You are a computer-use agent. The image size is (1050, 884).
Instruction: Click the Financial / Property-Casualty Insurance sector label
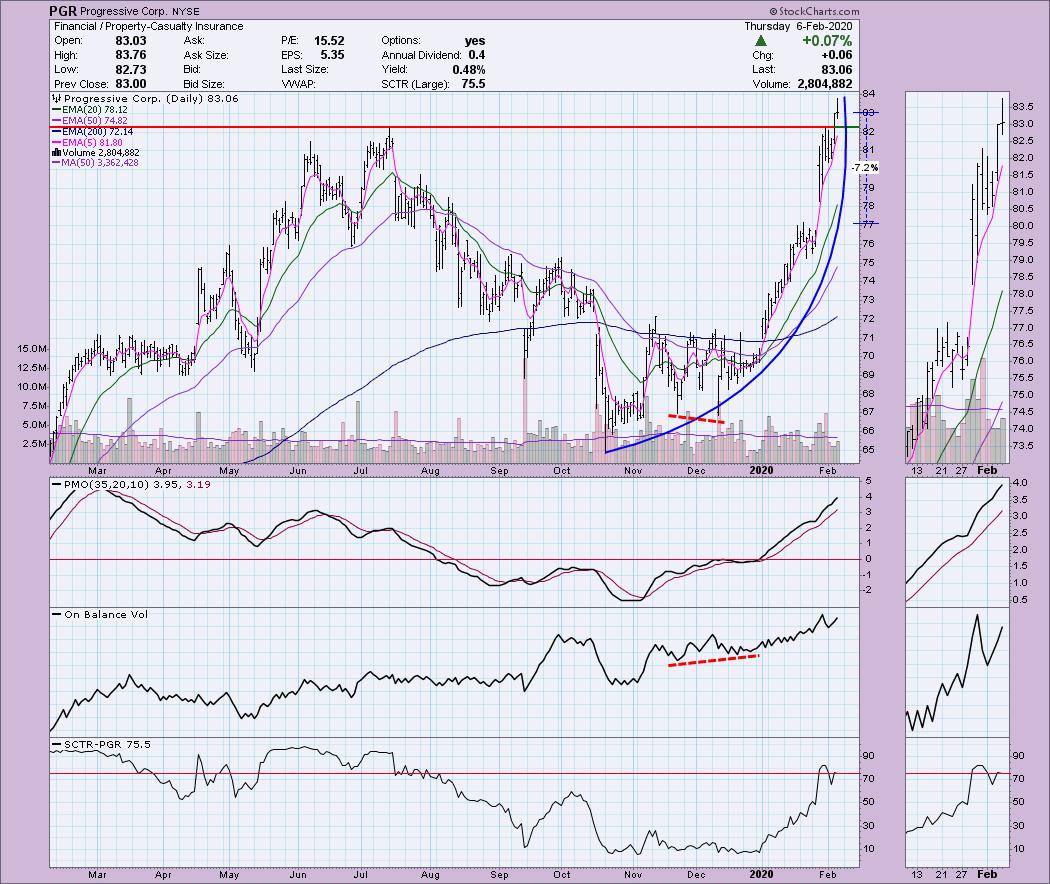(x=149, y=26)
